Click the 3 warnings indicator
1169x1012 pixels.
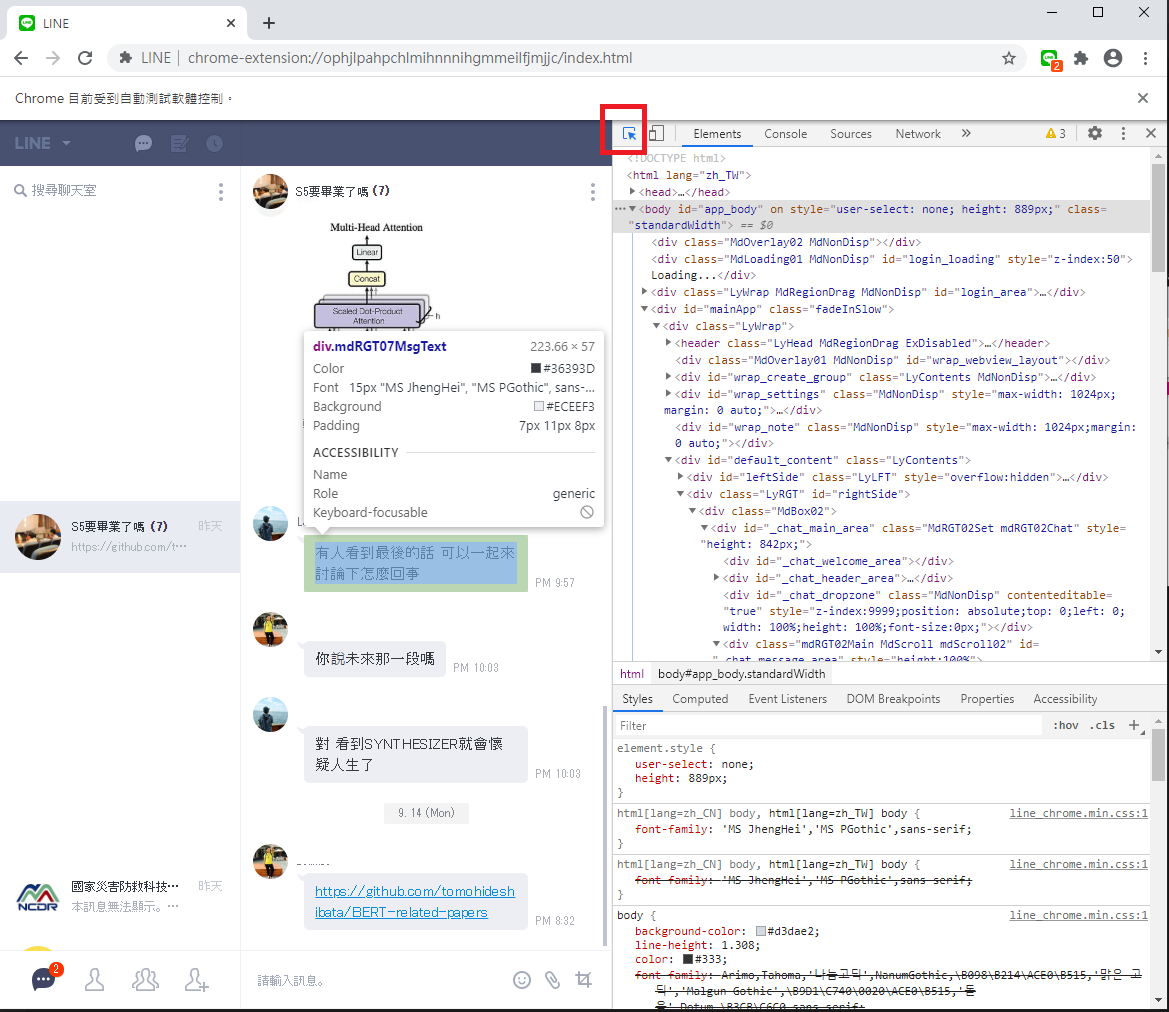coord(1056,133)
